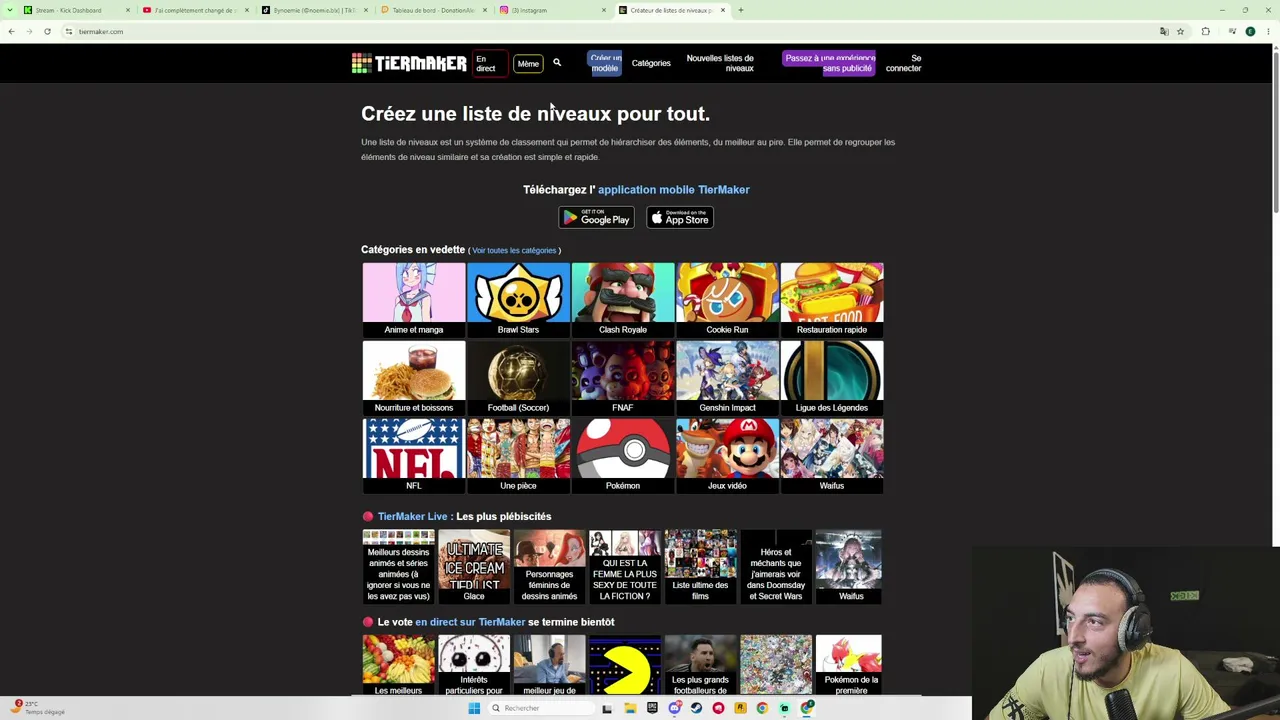Open the Liste ultime des films tier list
Screen dimensions: 1280x720
tap(700, 567)
